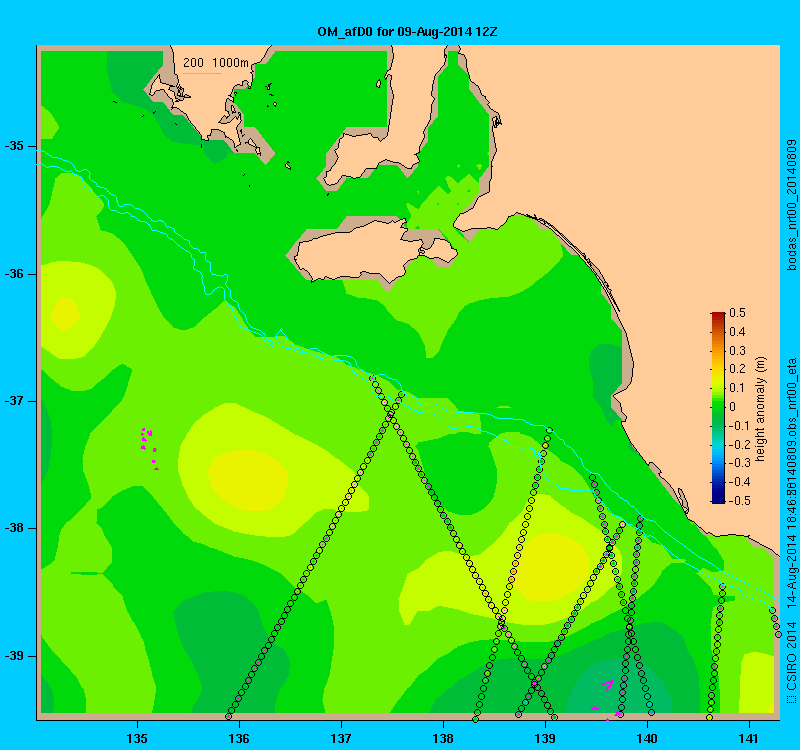The height and width of the screenshot is (750, 800).
Task: Click the 138 longitude axis label
Action: pos(443,739)
